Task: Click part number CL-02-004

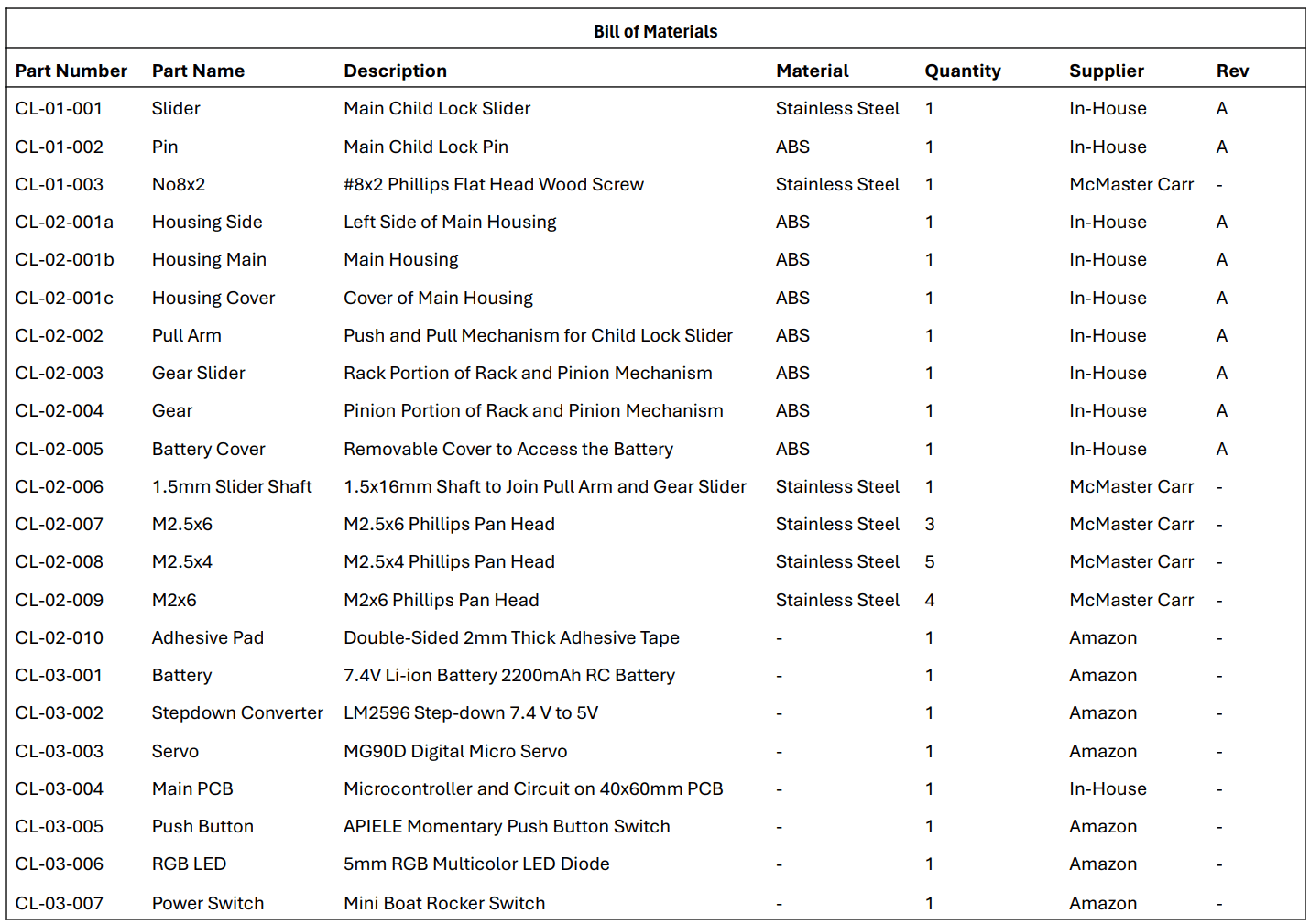Action: tap(59, 410)
